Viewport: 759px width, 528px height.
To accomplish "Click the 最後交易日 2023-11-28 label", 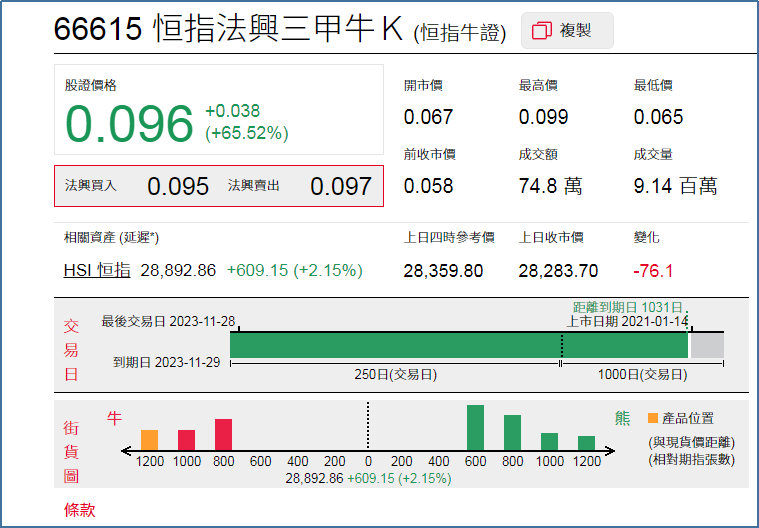I will point(168,321).
